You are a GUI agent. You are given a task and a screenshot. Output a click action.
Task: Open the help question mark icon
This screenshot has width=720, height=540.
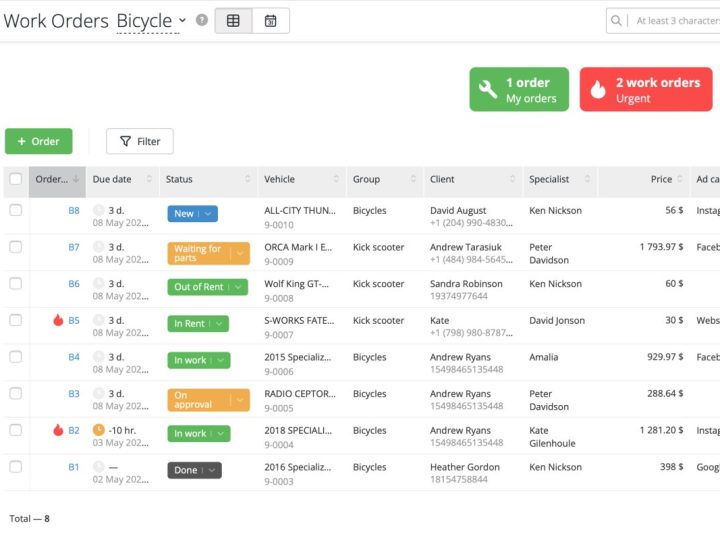(x=202, y=20)
